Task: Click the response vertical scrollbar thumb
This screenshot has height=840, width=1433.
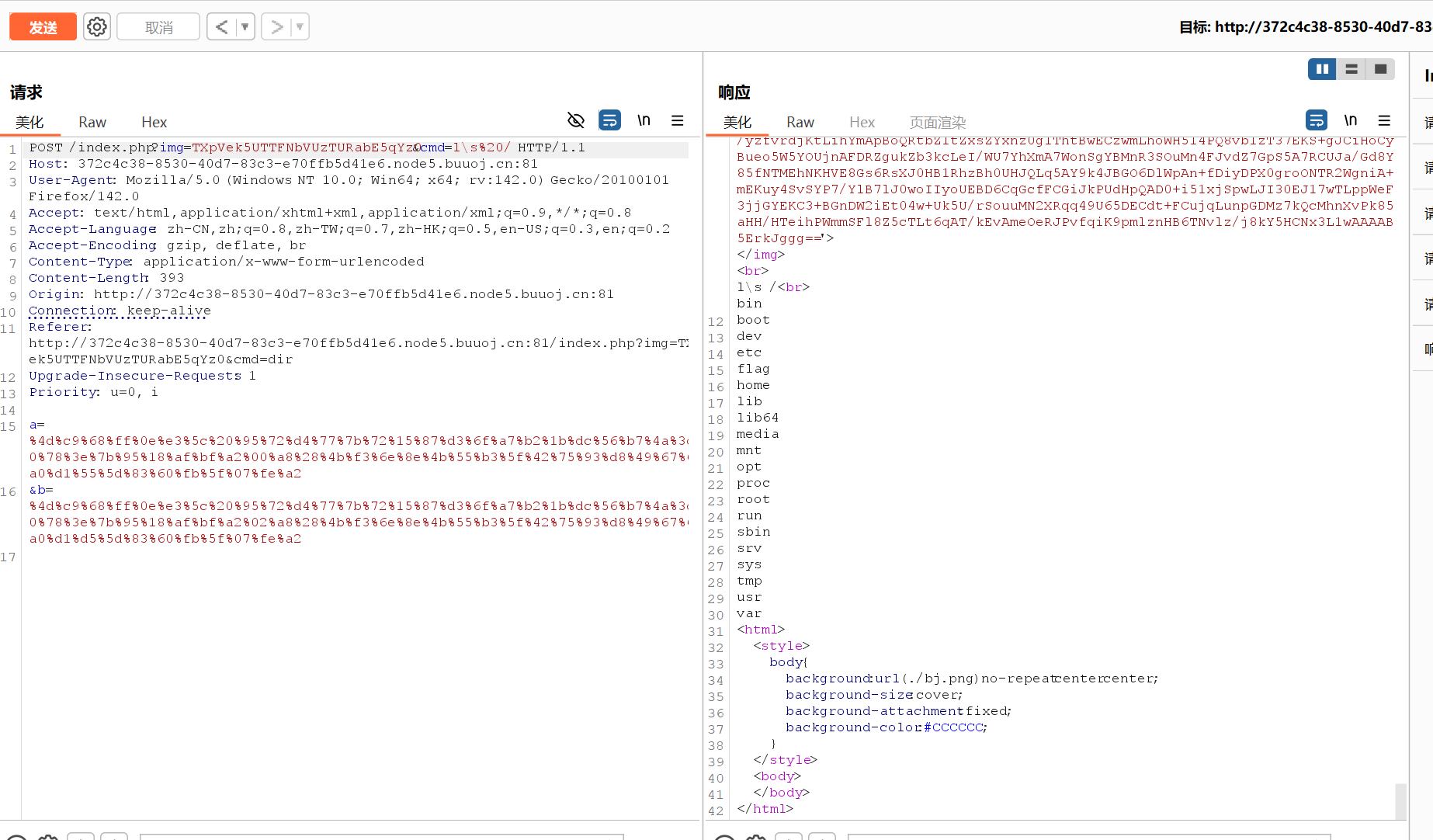Action: (x=1400, y=801)
